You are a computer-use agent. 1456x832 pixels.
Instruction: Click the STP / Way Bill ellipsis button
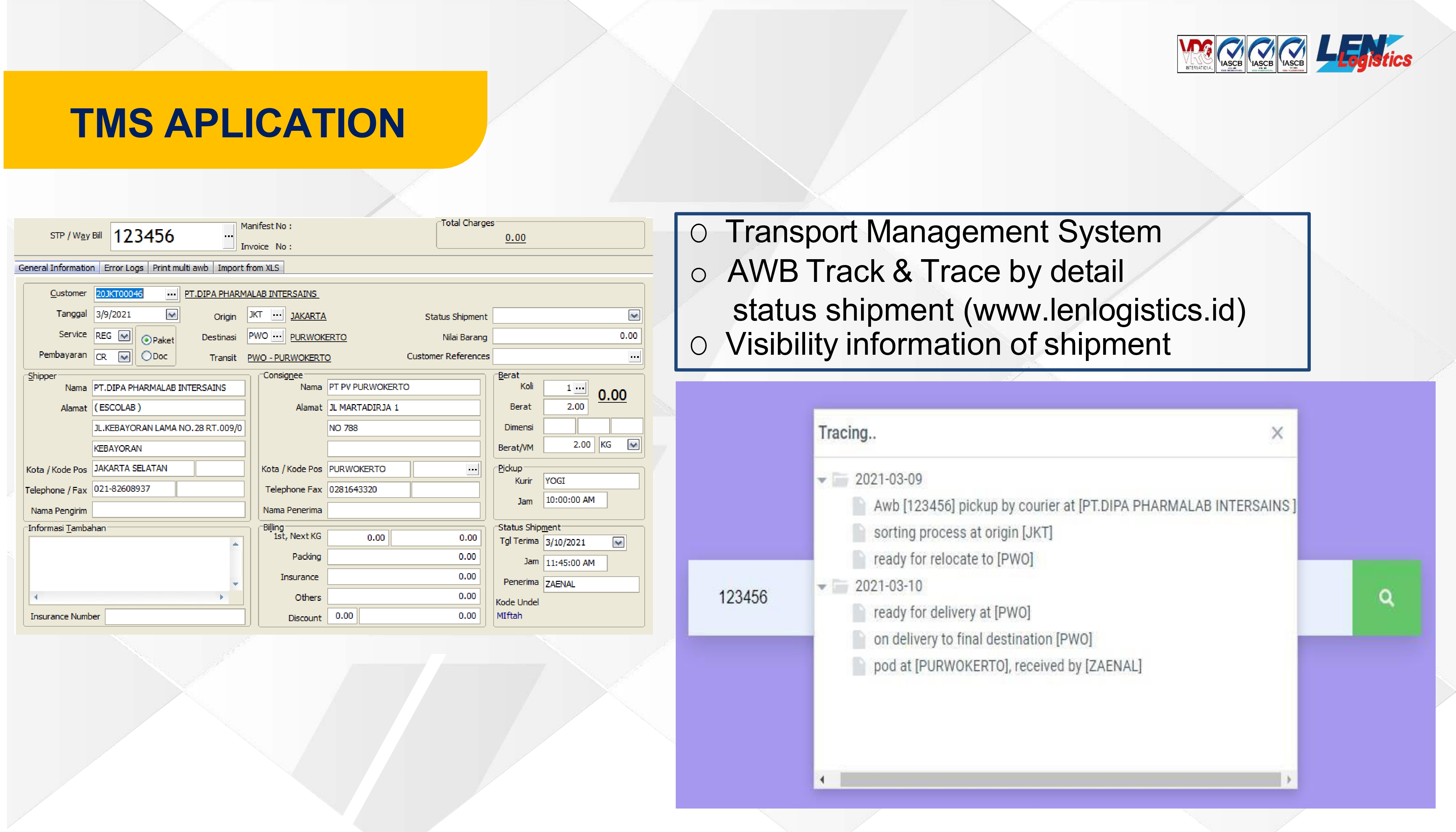[228, 236]
